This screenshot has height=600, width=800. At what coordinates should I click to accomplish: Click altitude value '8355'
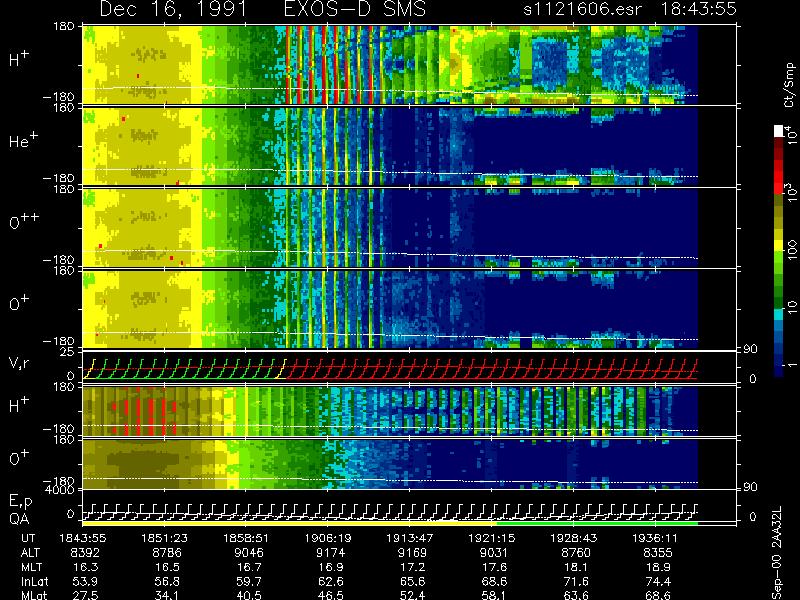[x=658, y=553]
